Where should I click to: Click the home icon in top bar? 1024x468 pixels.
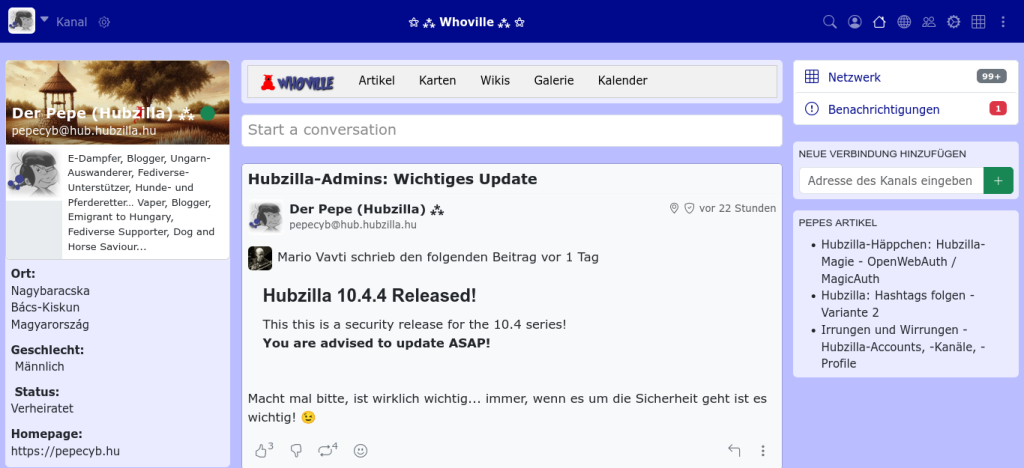[879, 22]
